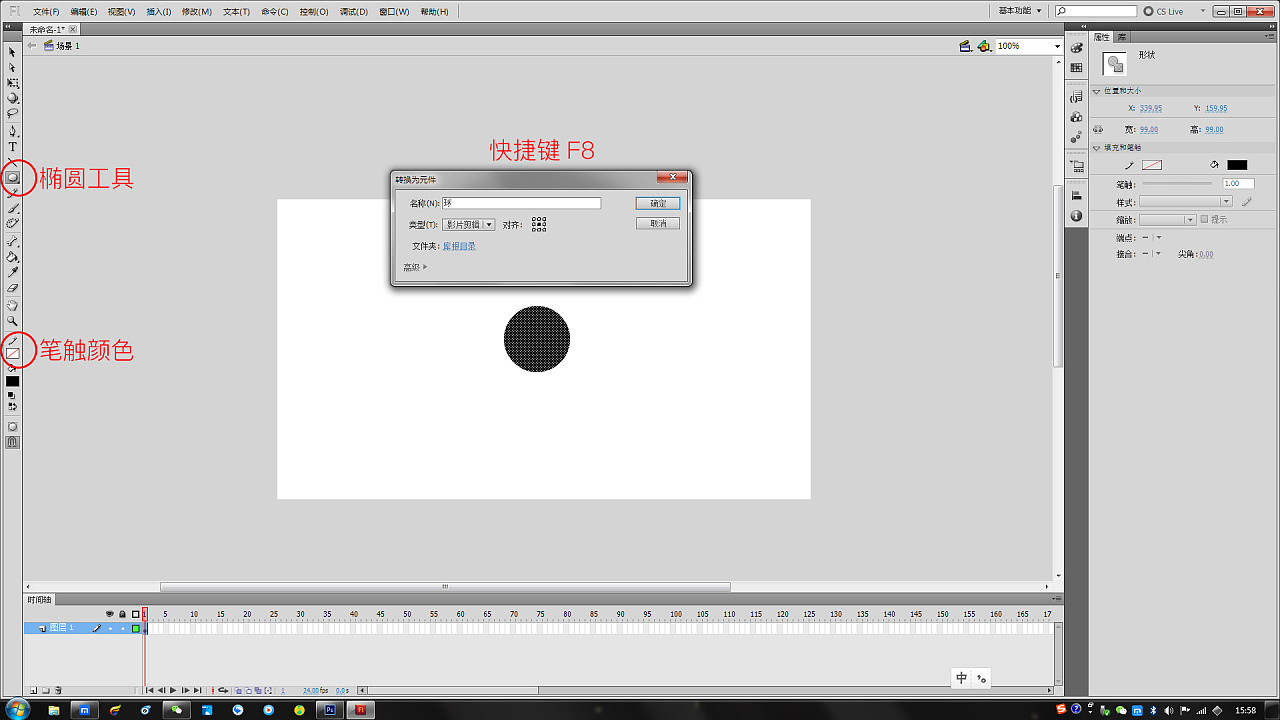The image size is (1280, 720).
Task: Open the 类型 dropdown showing 影片剪辑
Action: (468, 225)
